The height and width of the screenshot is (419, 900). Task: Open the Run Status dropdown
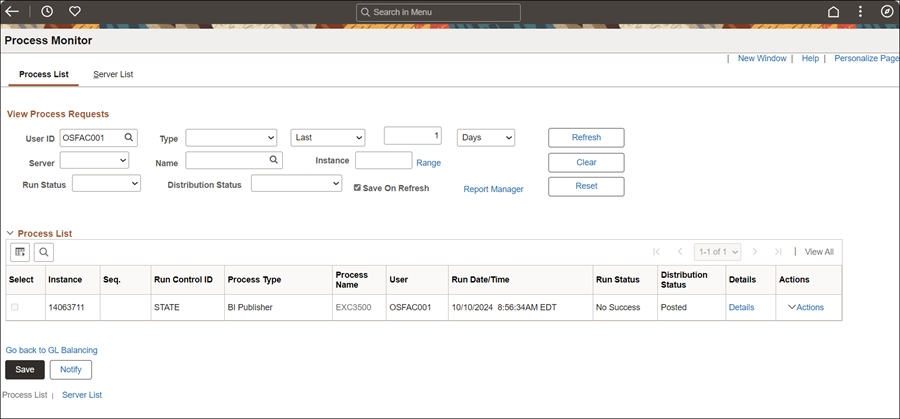point(106,183)
